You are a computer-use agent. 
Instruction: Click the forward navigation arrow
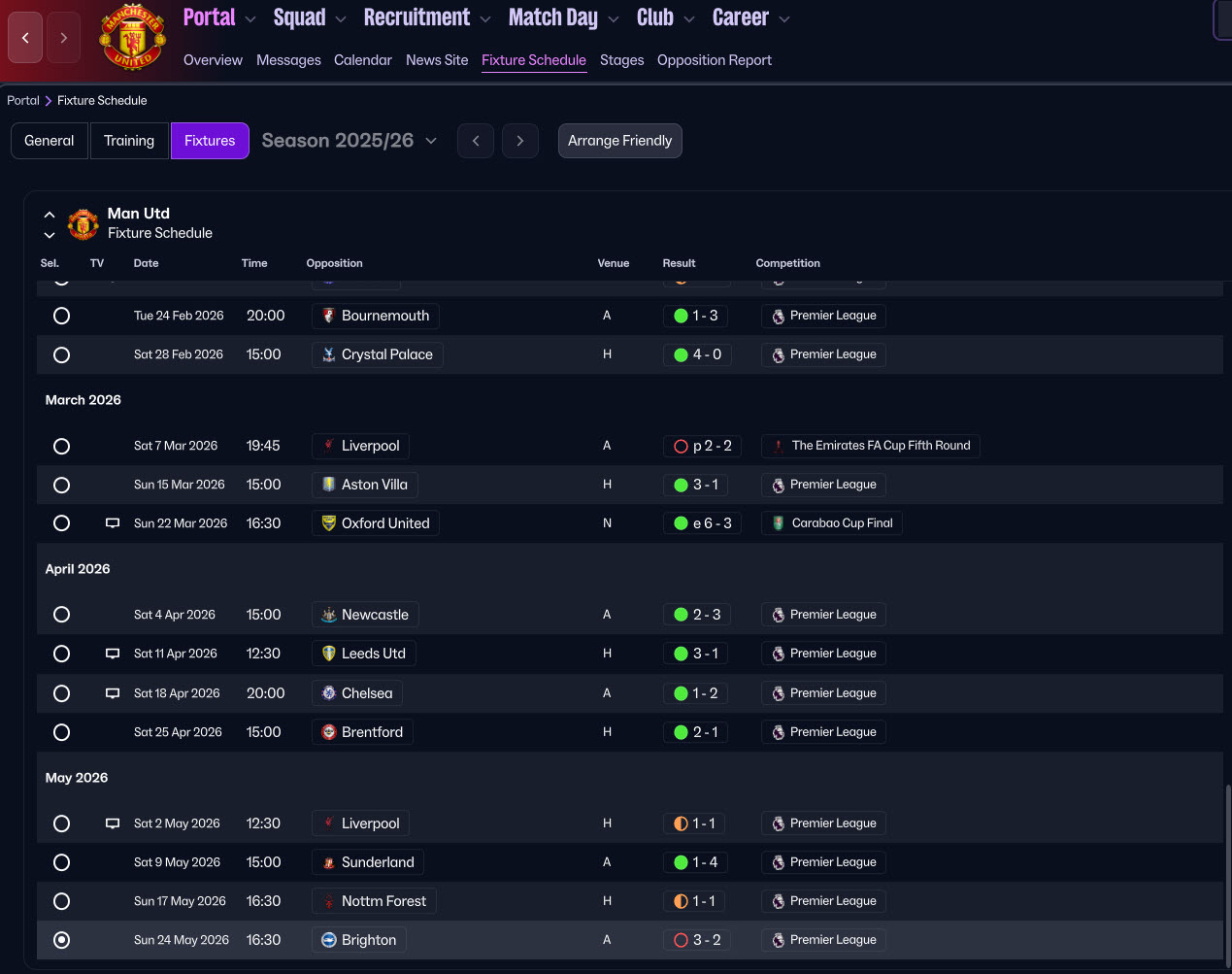point(64,38)
